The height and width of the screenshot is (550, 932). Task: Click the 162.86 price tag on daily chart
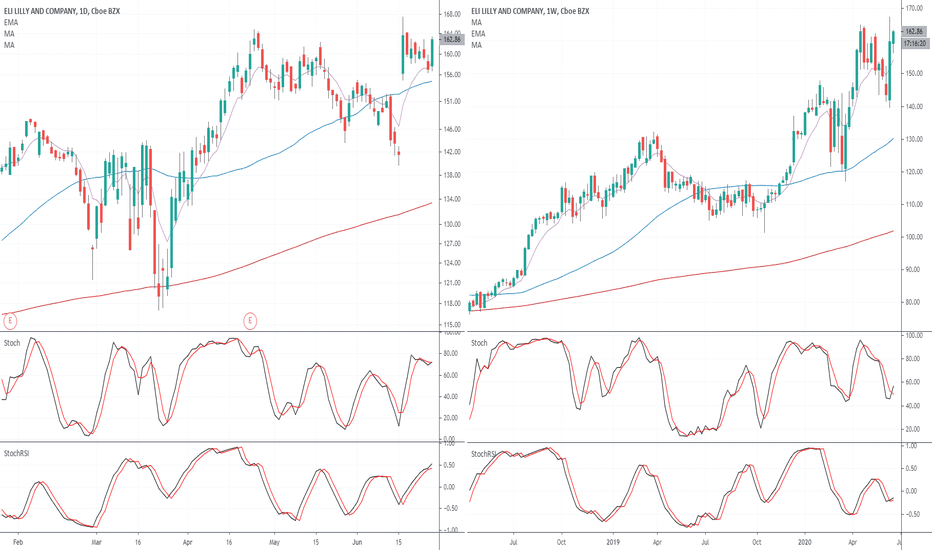(452, 39)
